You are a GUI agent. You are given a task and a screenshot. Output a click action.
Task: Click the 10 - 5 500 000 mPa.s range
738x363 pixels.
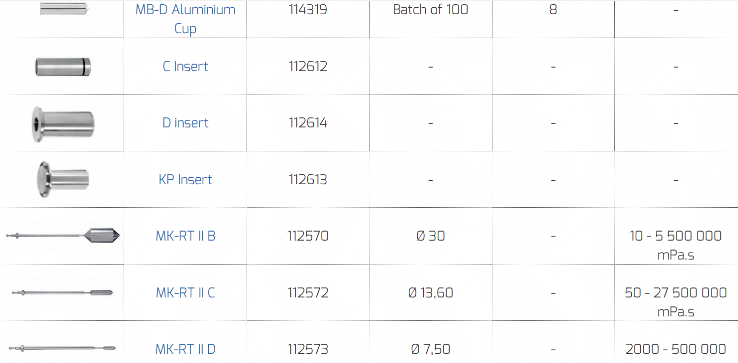coord(676,245)
